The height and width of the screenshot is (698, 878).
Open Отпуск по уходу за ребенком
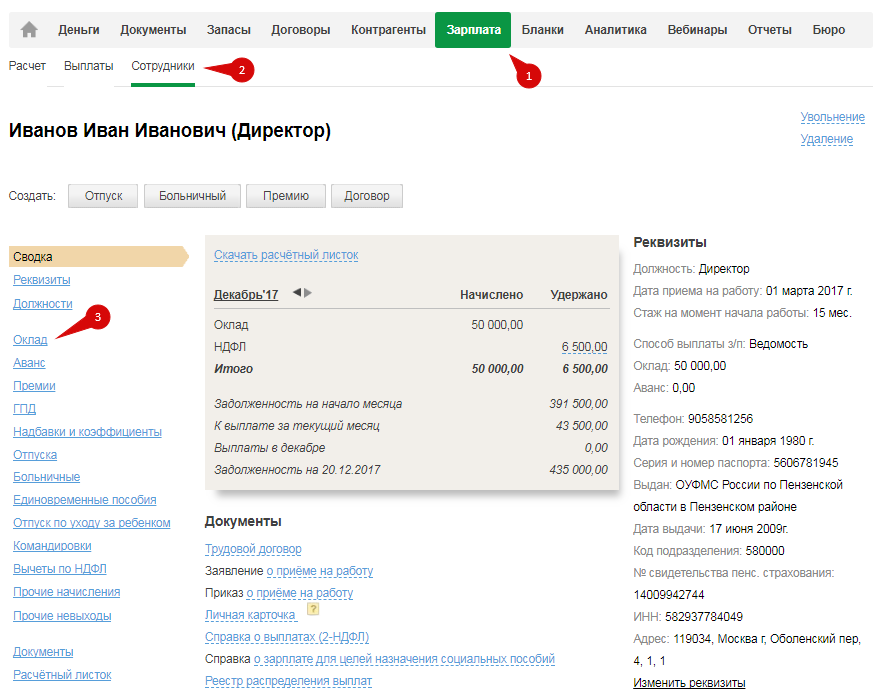(x=92, y=523)
